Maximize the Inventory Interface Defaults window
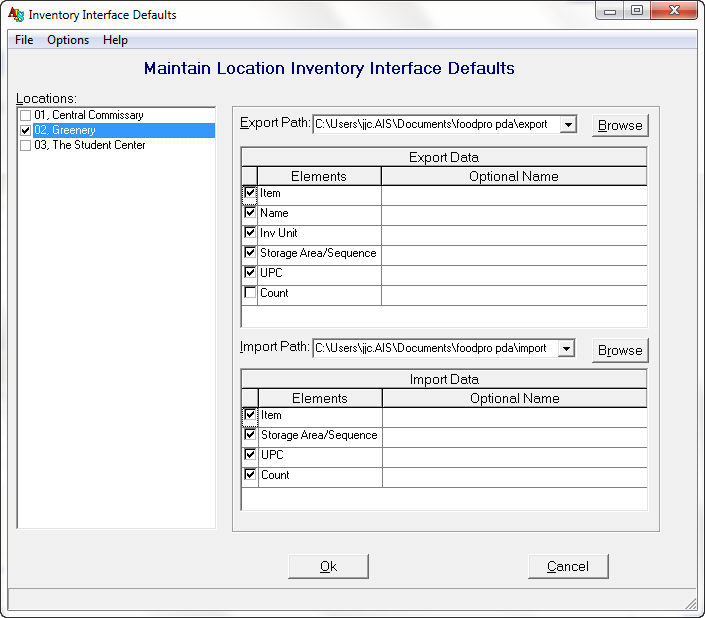 pos(637,11)
